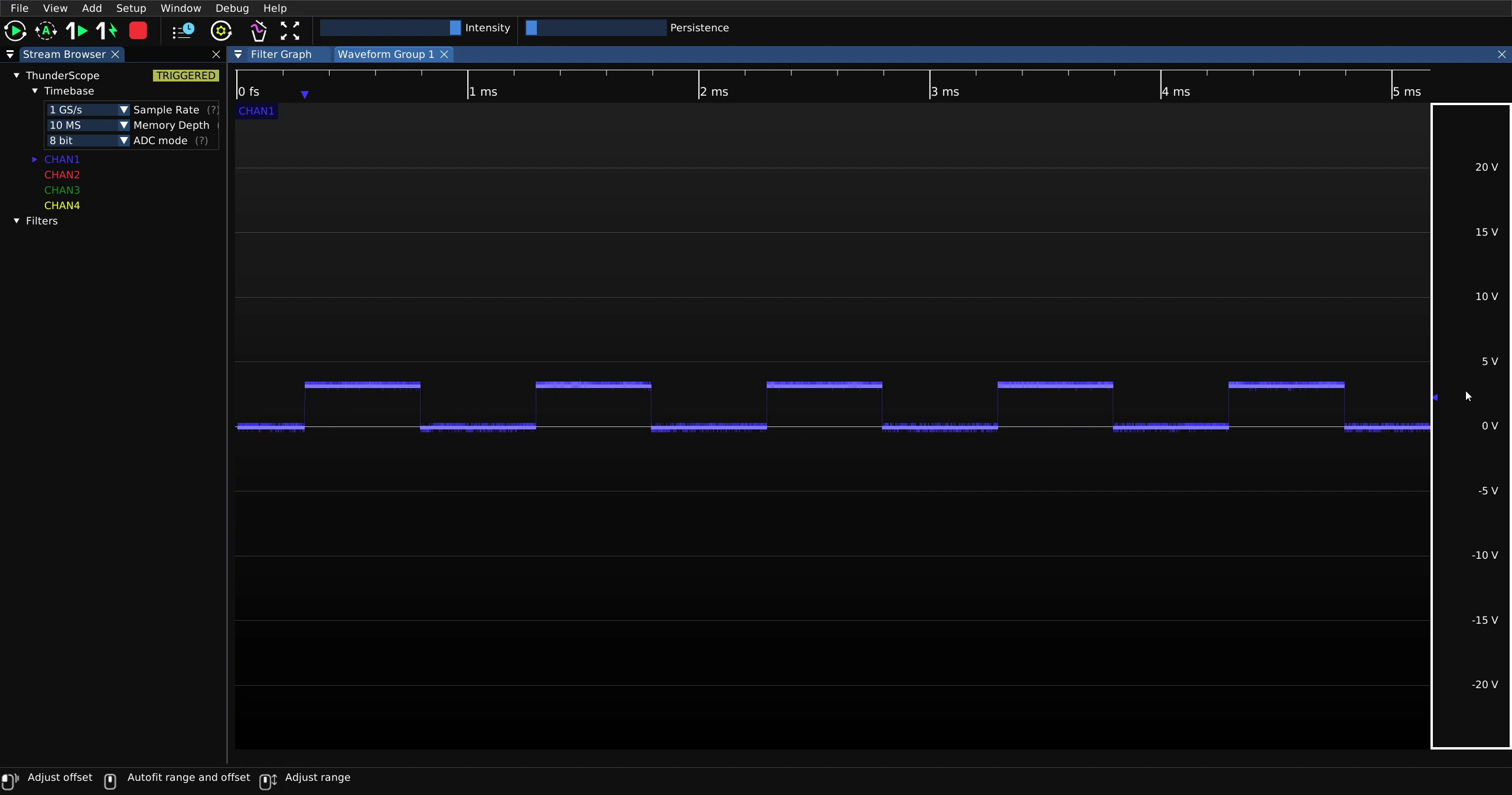Close the Stream Browser dock panel
The width and height of the screenshot is (1512, 795).
[x=216, y=54]
